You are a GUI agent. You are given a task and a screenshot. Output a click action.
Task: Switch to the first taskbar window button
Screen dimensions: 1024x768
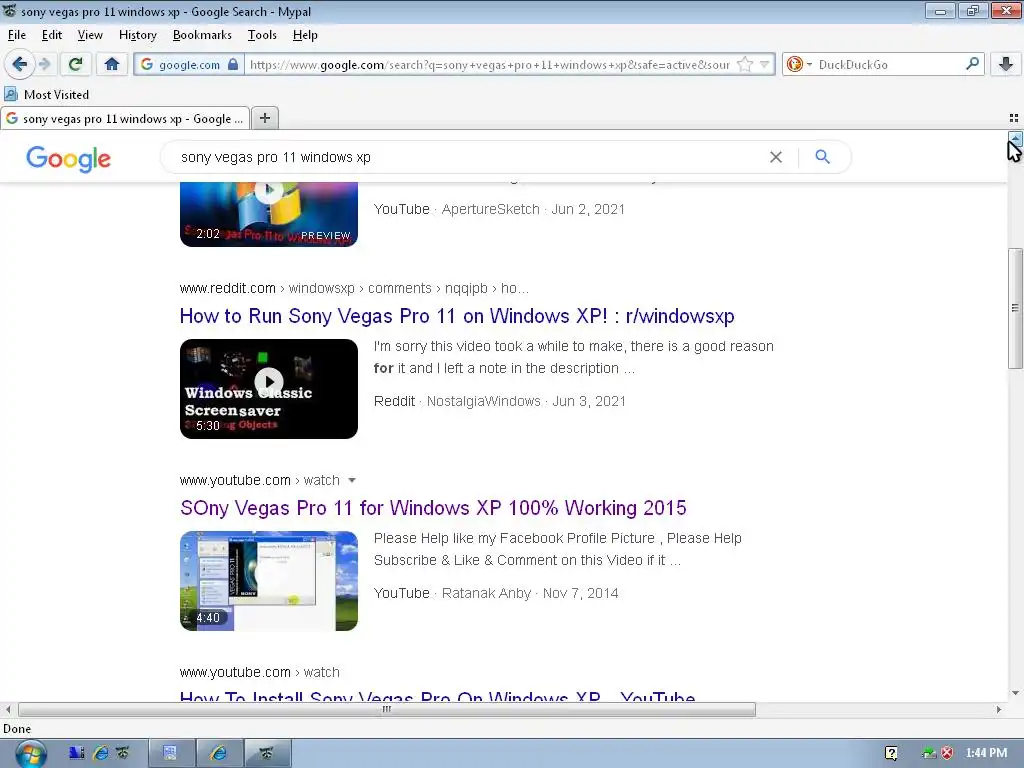point(171,753)
